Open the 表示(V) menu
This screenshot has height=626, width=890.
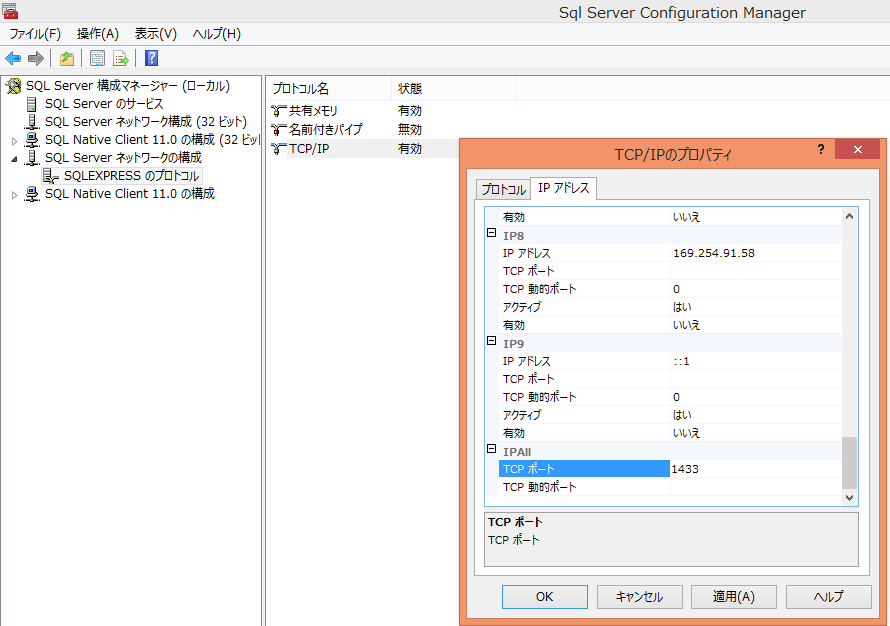(156, 34)
